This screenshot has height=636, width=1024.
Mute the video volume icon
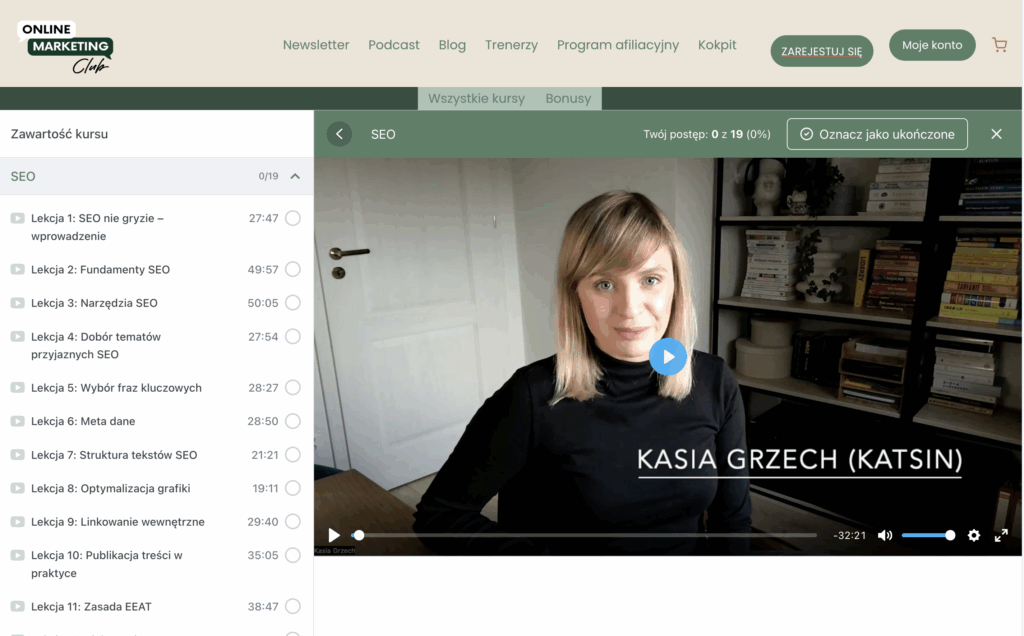point(885,535)
